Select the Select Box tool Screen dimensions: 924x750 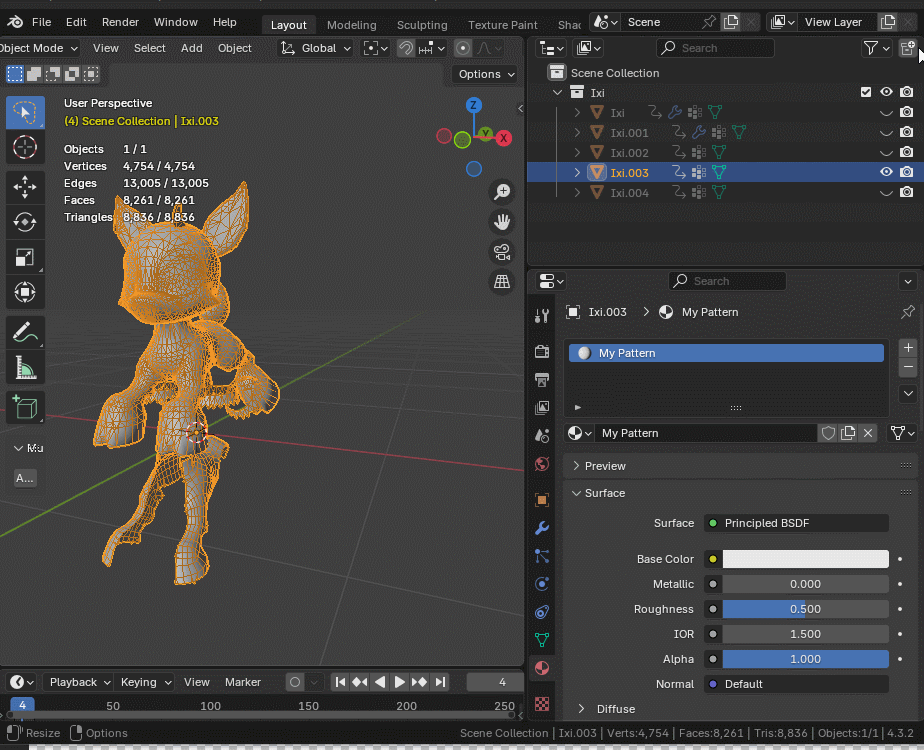coord(25,112)
